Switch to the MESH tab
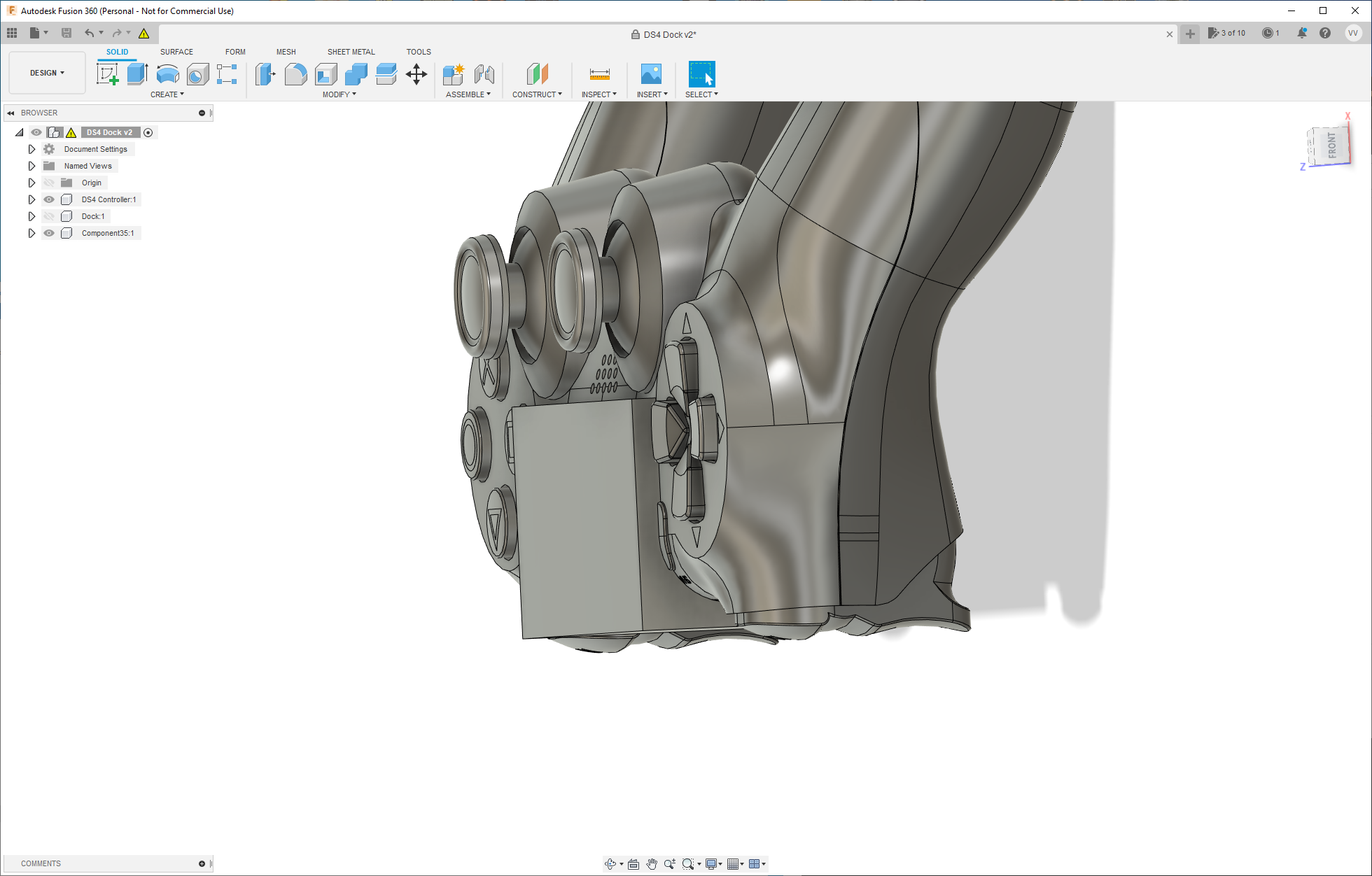Screen dimensions: 1372x876 tap(286, 52)
